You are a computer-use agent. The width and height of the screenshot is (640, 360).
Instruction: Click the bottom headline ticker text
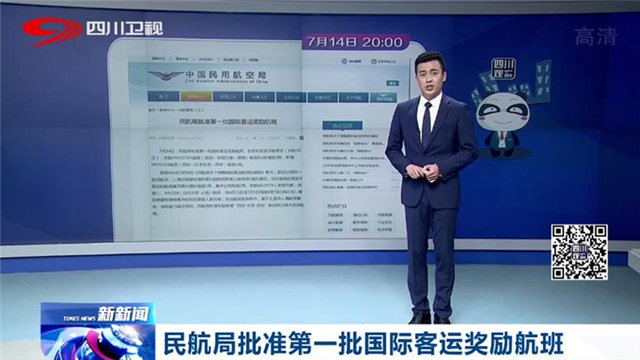[x=364, y=344]
